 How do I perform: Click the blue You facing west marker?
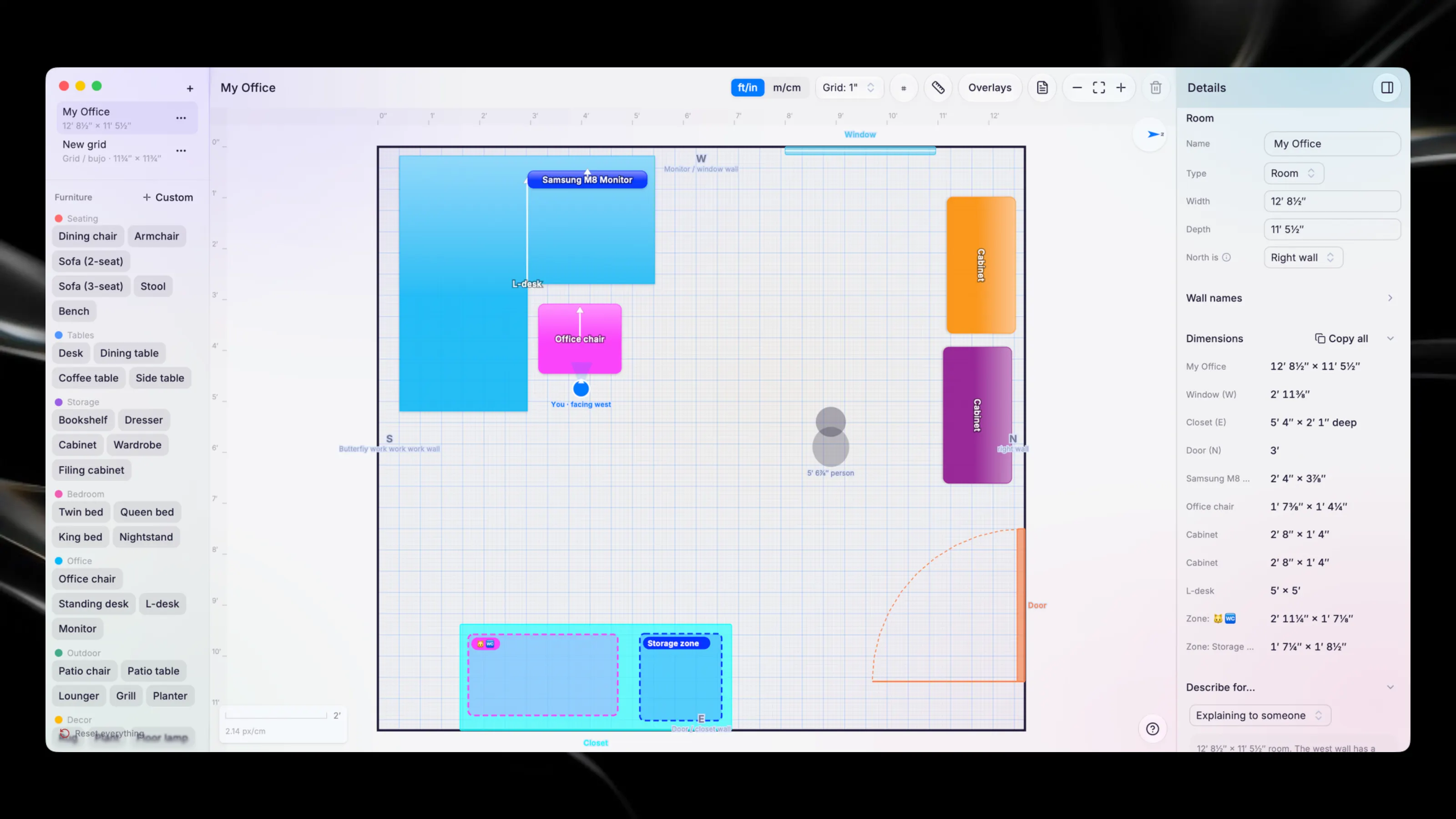tap(581, 389)
